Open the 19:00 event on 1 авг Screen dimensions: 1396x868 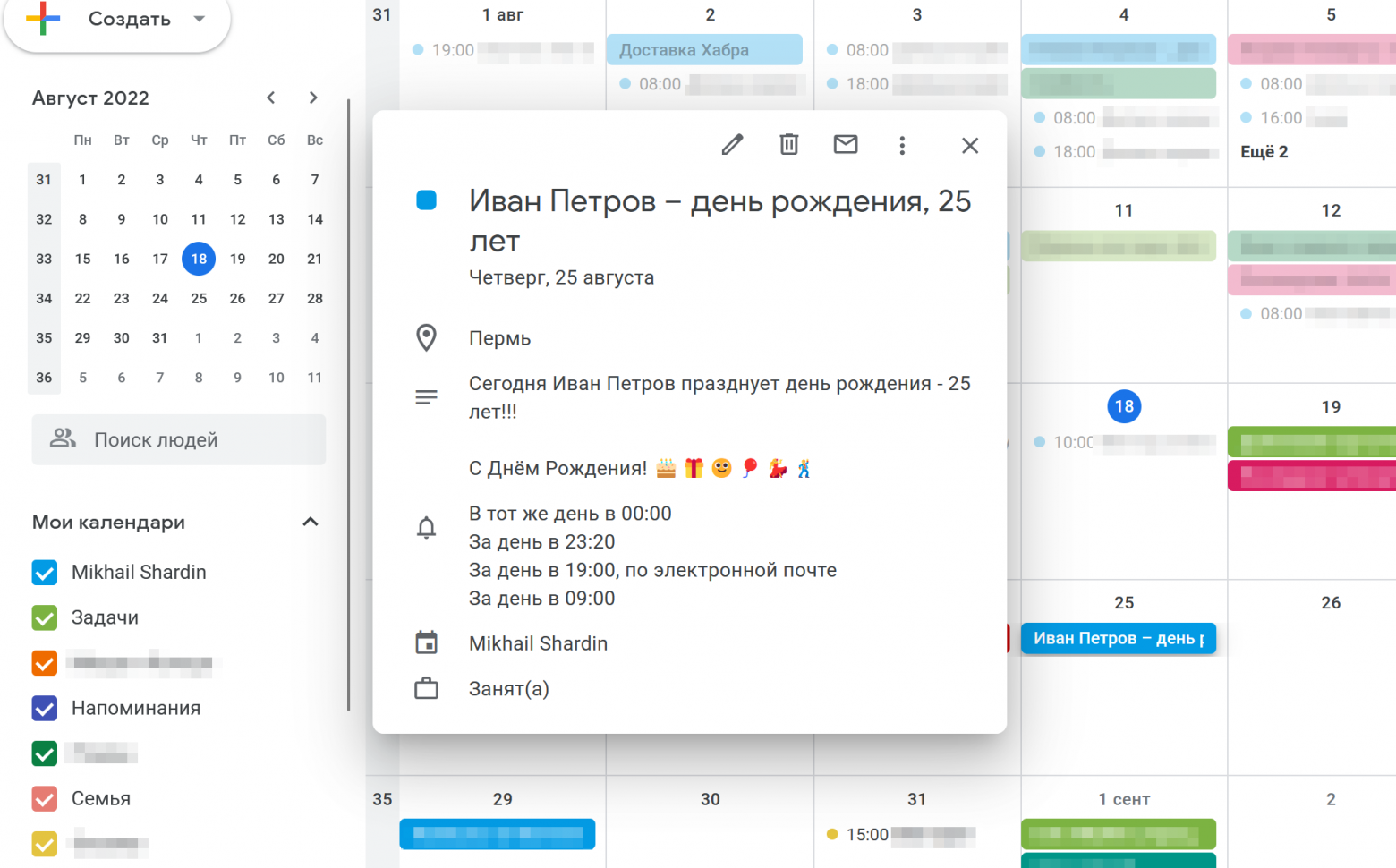coord(503,50)
